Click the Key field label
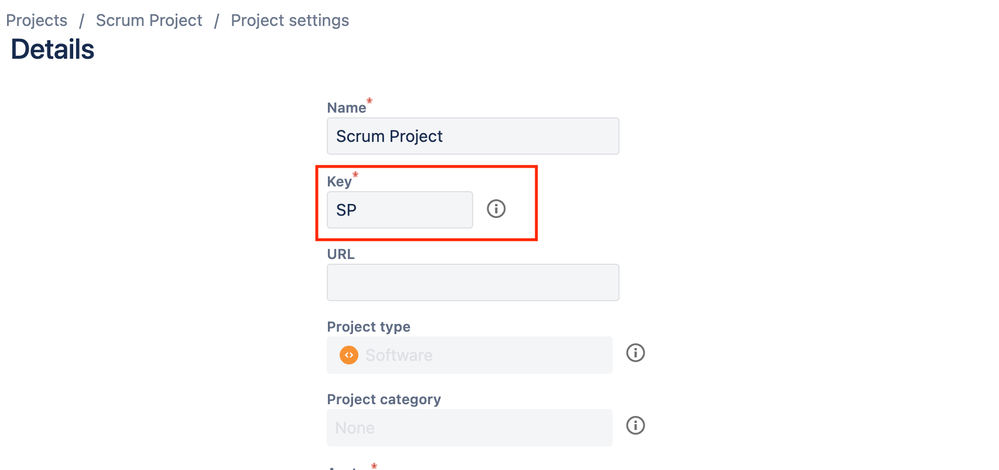 338,182
